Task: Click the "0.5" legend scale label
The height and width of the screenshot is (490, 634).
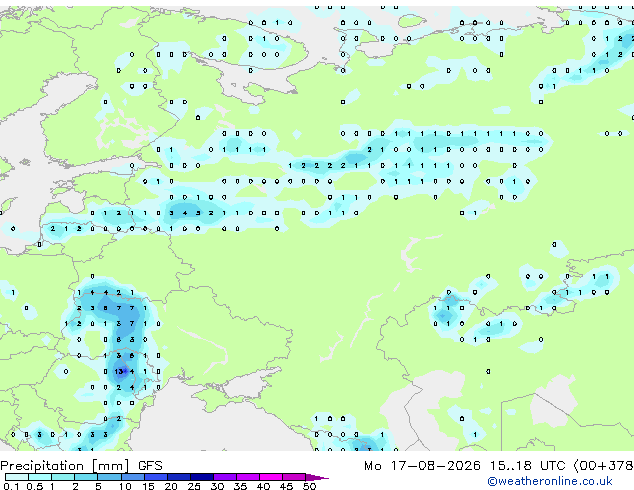Action: point(35,486)
